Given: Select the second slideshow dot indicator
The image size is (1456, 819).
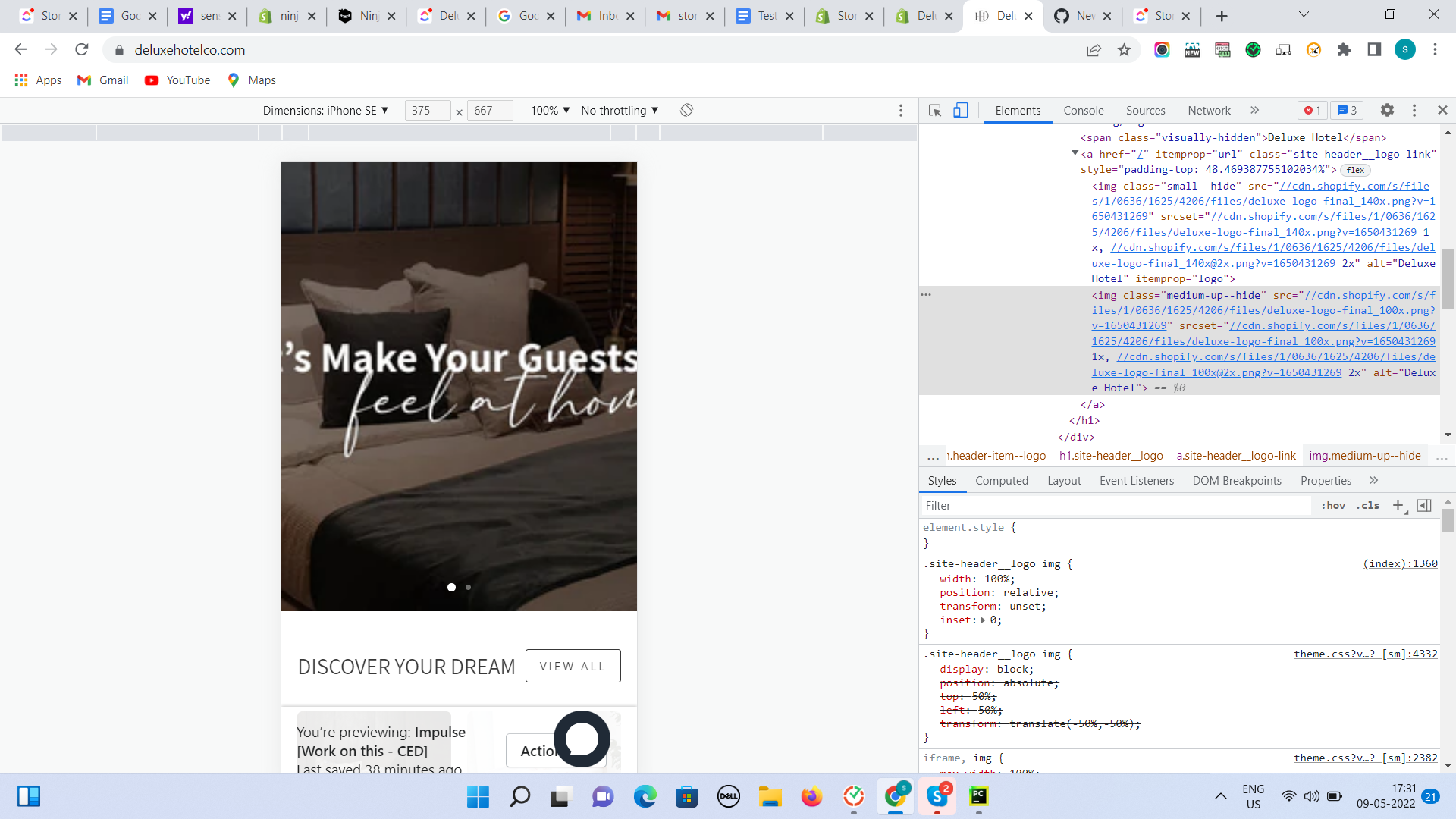Looking at the screenshot, I should point(468,587).
